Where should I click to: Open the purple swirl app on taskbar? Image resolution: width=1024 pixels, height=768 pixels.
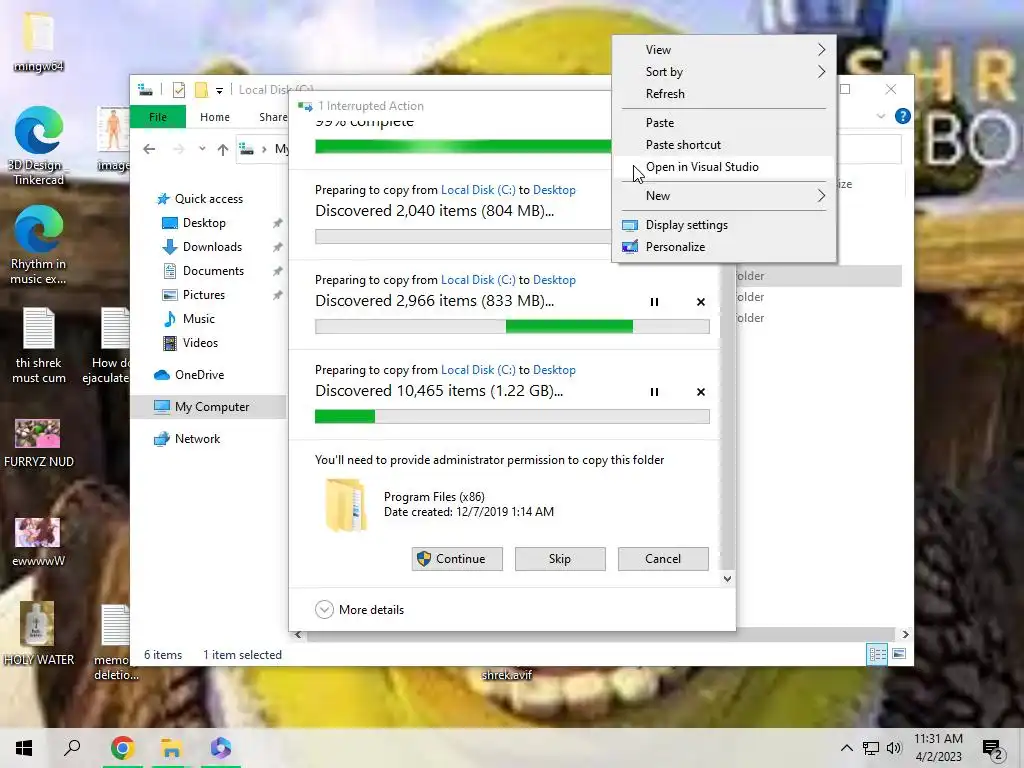pos(221,748)
